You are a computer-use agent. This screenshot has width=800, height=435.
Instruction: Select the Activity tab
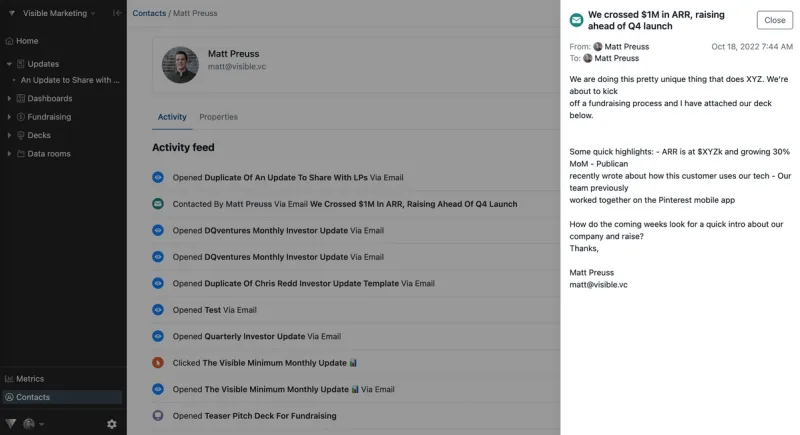[172, 117]
